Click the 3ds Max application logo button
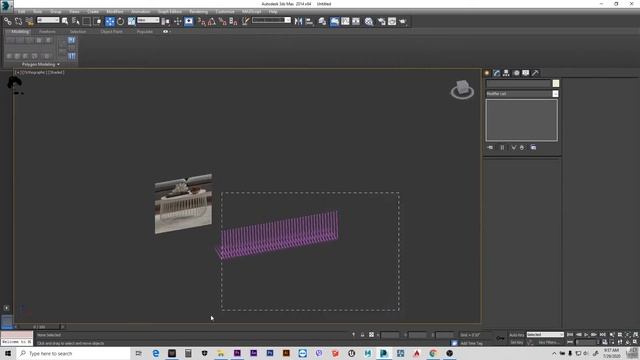 coord(6,5)
